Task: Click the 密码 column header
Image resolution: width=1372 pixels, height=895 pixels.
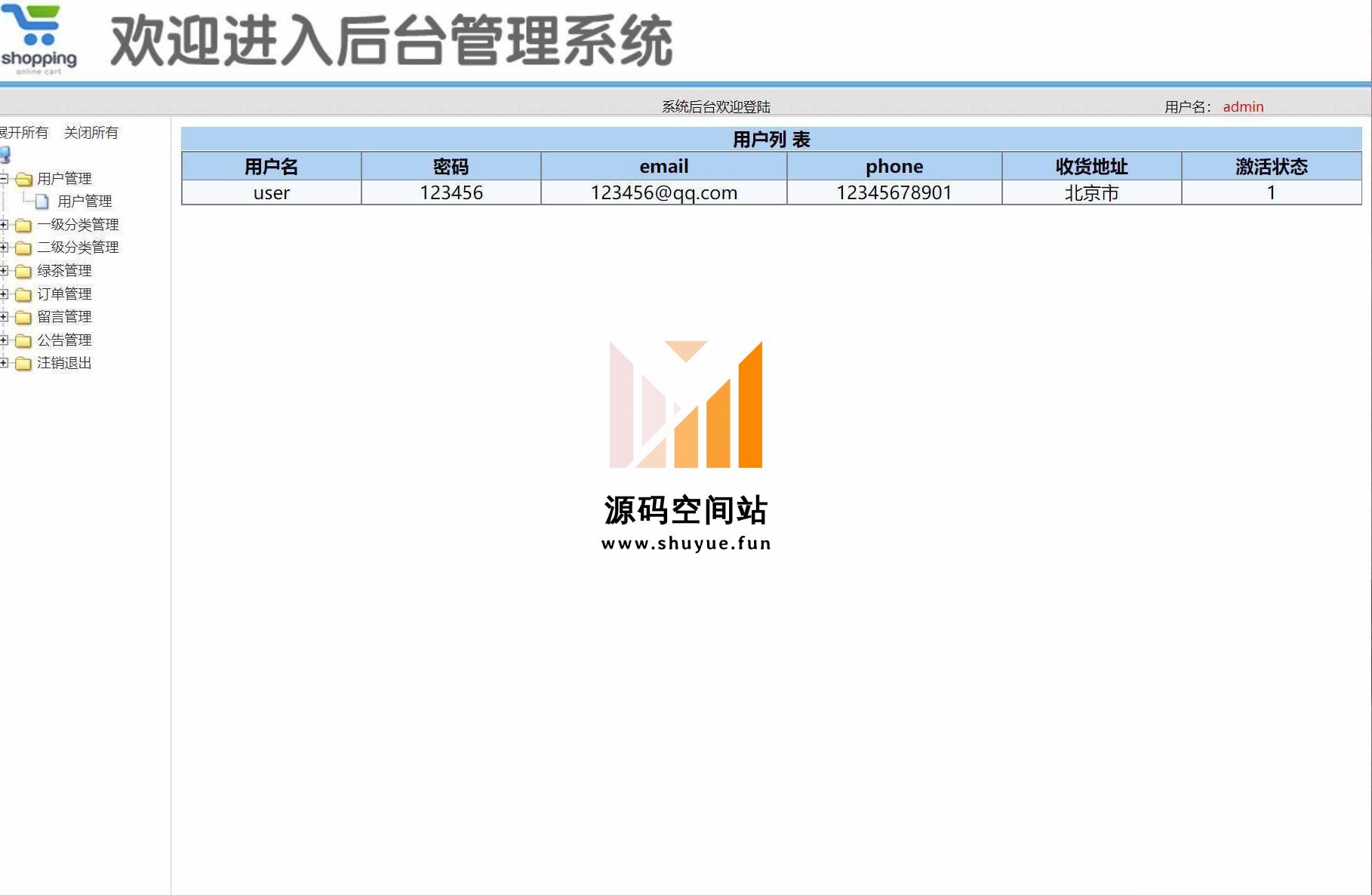Action: 451,166
